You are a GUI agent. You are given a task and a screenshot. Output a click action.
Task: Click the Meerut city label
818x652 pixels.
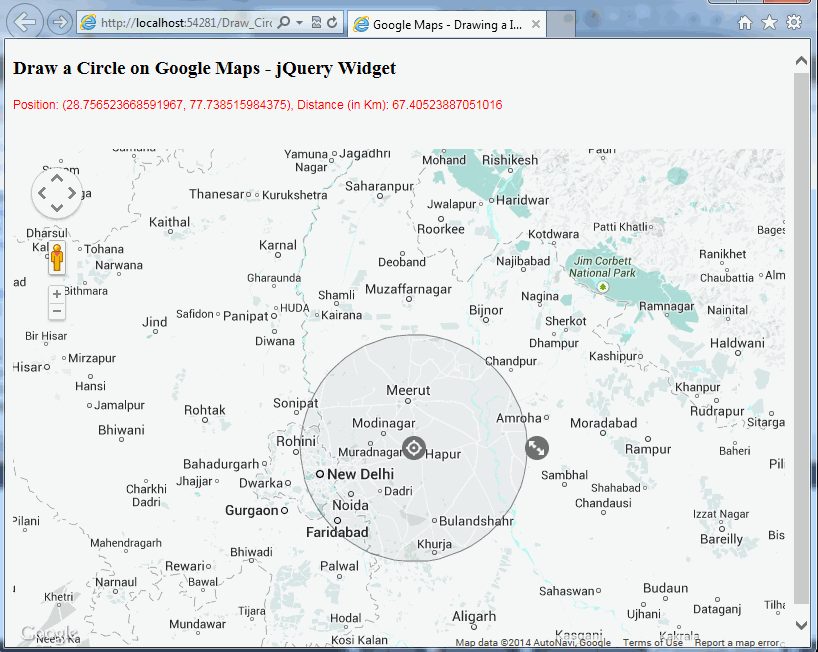pyautogui.click(x=408, y=390)
